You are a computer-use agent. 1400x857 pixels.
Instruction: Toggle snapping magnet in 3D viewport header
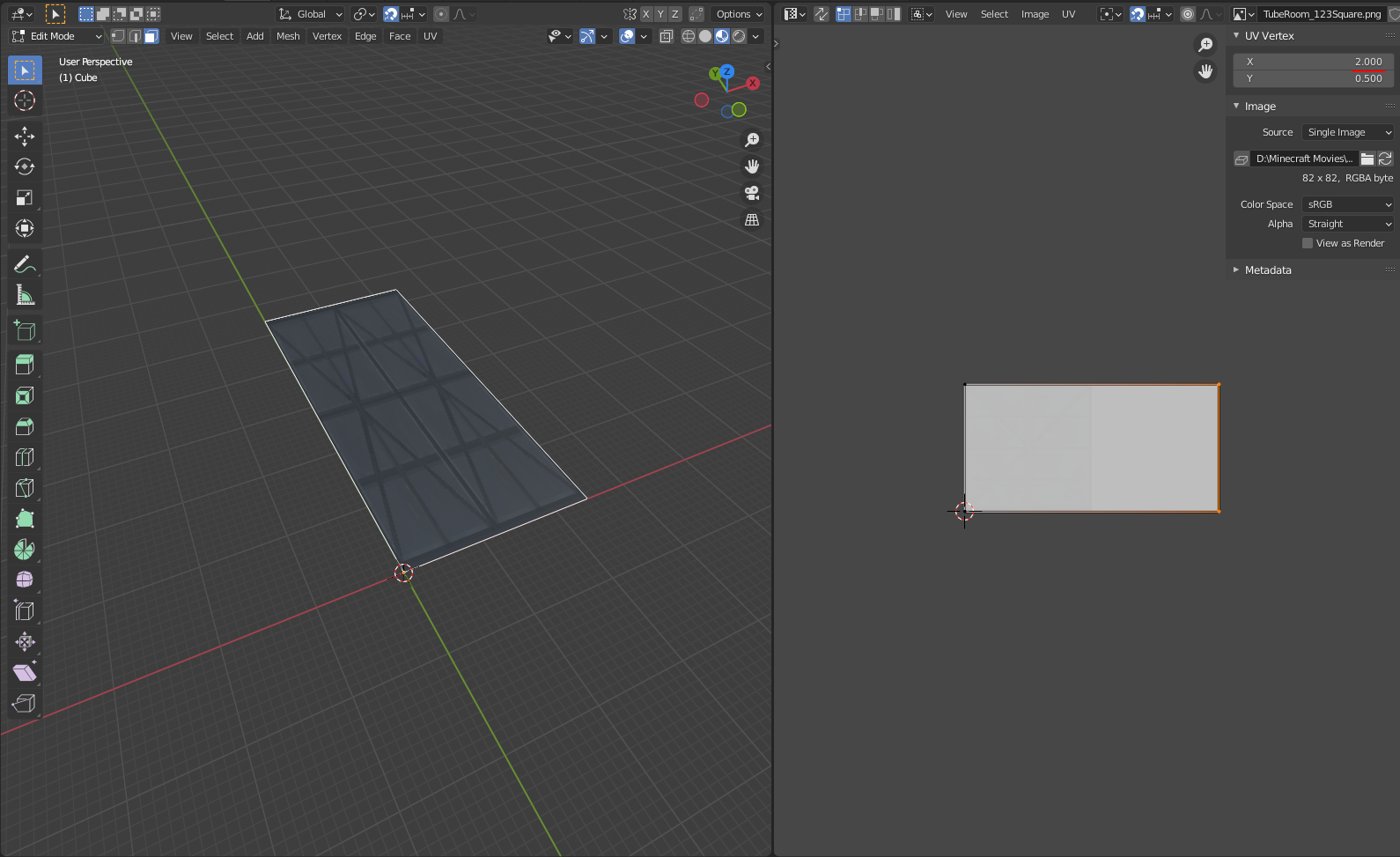391,14
